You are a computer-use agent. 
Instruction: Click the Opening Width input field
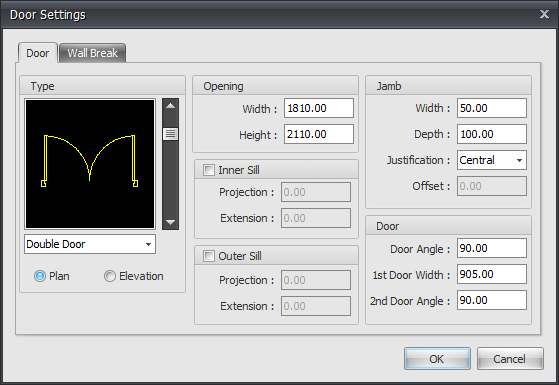coord(319,108)
